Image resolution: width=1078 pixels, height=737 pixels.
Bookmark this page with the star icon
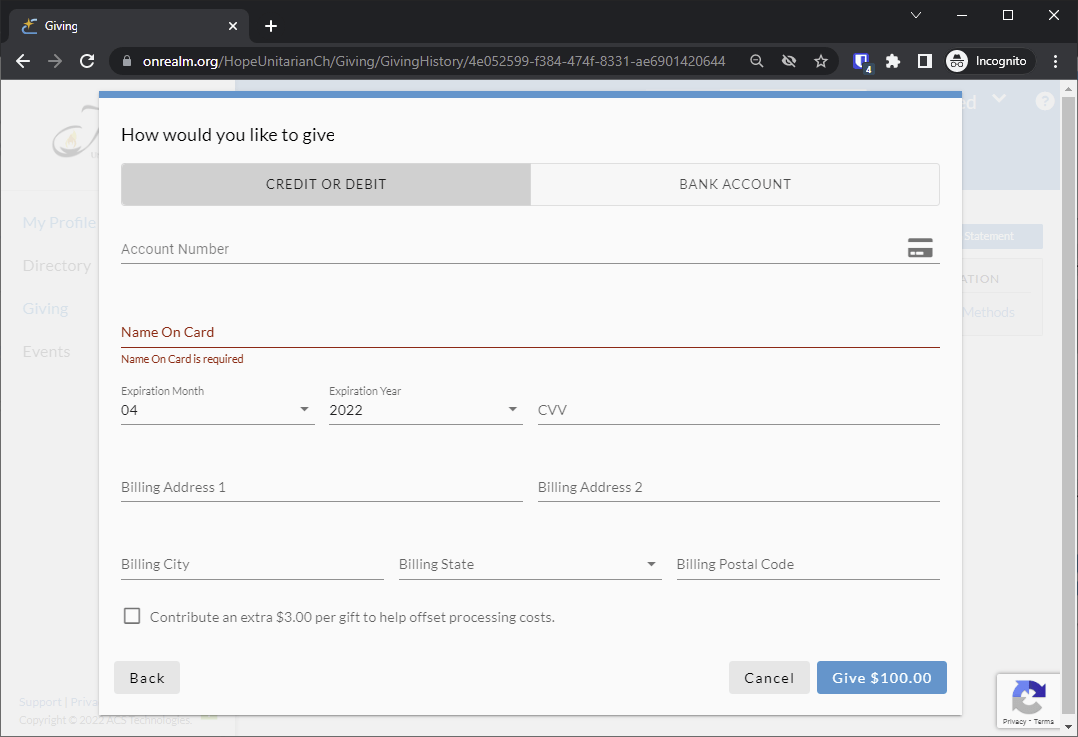click(821, 61)
